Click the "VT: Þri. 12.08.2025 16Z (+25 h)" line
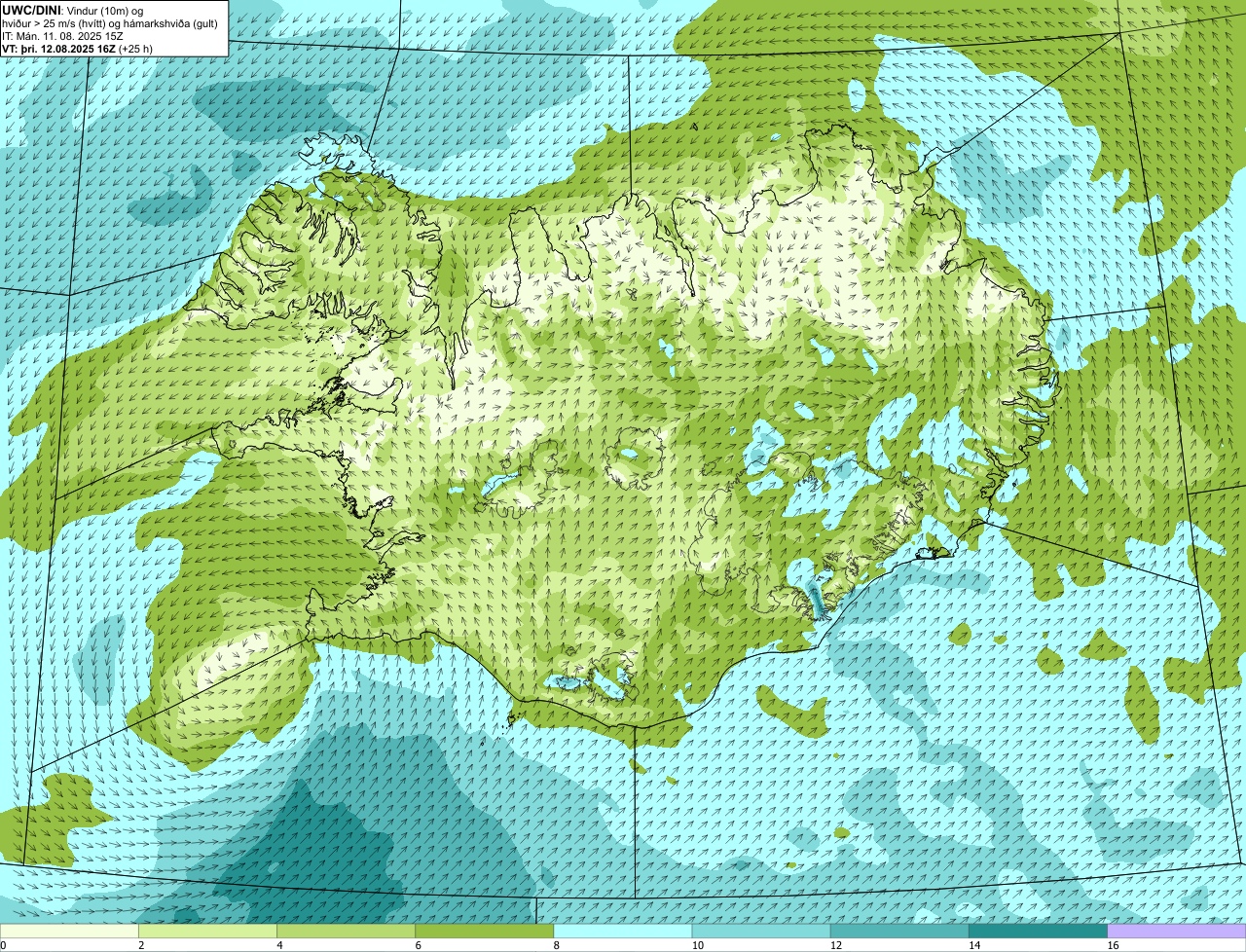This screenshot has width=1246, height=952. 78,48
